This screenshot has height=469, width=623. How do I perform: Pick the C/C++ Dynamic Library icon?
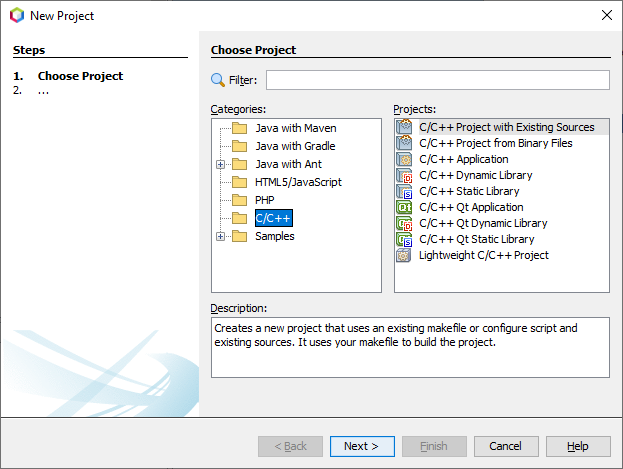coord(404,175)
